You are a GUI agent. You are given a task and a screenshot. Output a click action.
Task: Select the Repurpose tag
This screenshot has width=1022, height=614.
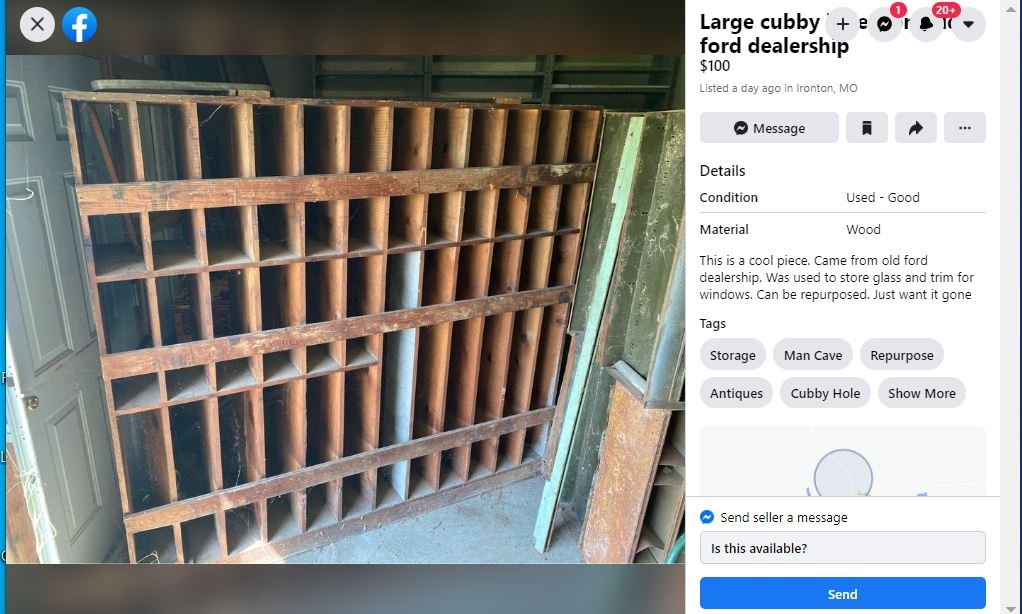(x=901, y=355)
